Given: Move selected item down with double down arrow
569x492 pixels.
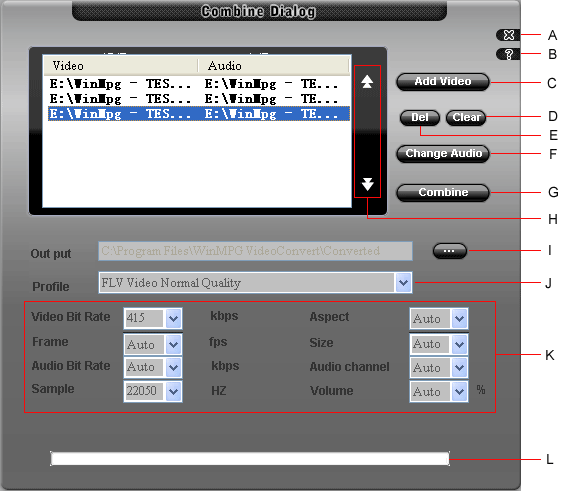Looking at the screenshot, I should click(367, 184).
